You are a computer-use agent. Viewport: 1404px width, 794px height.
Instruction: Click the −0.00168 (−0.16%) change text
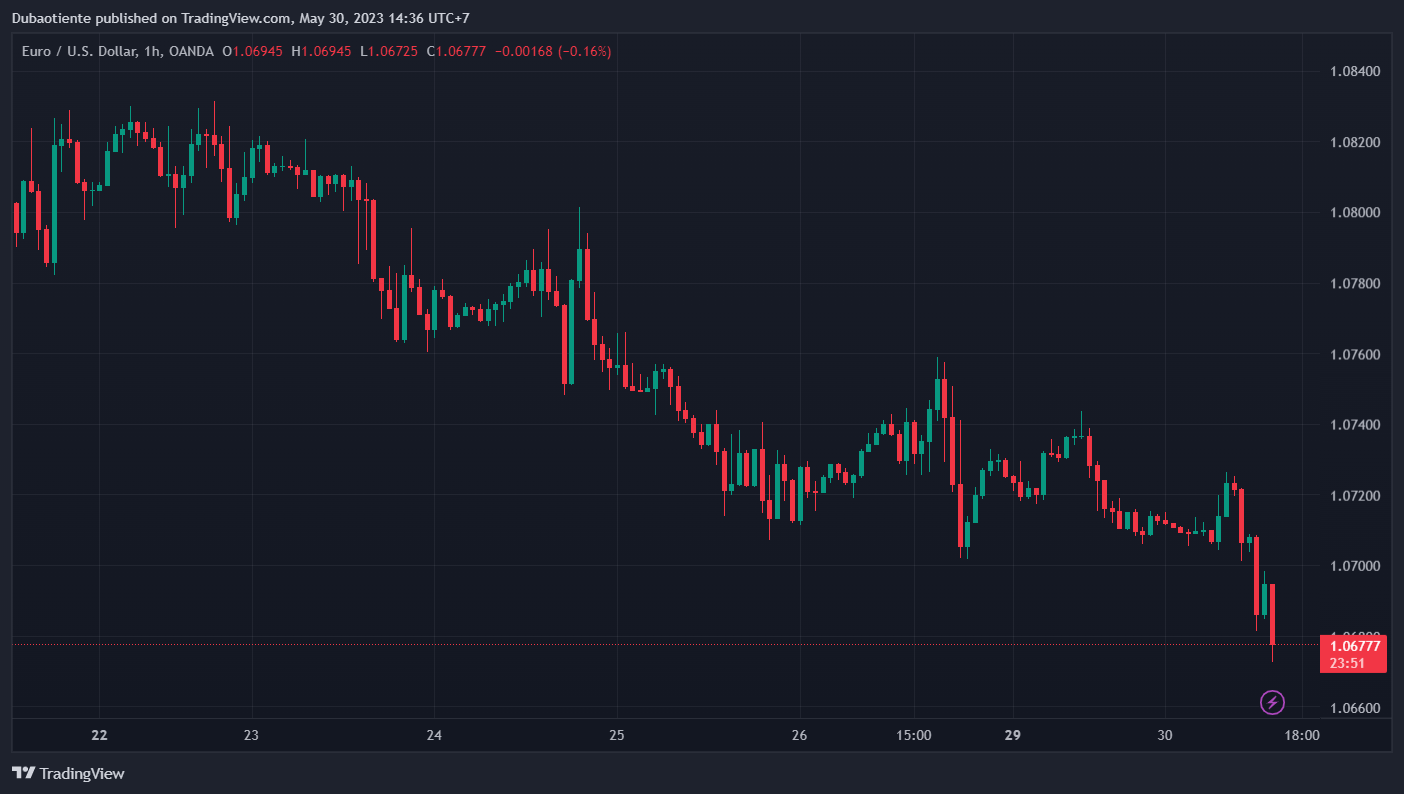coord(553,51)
